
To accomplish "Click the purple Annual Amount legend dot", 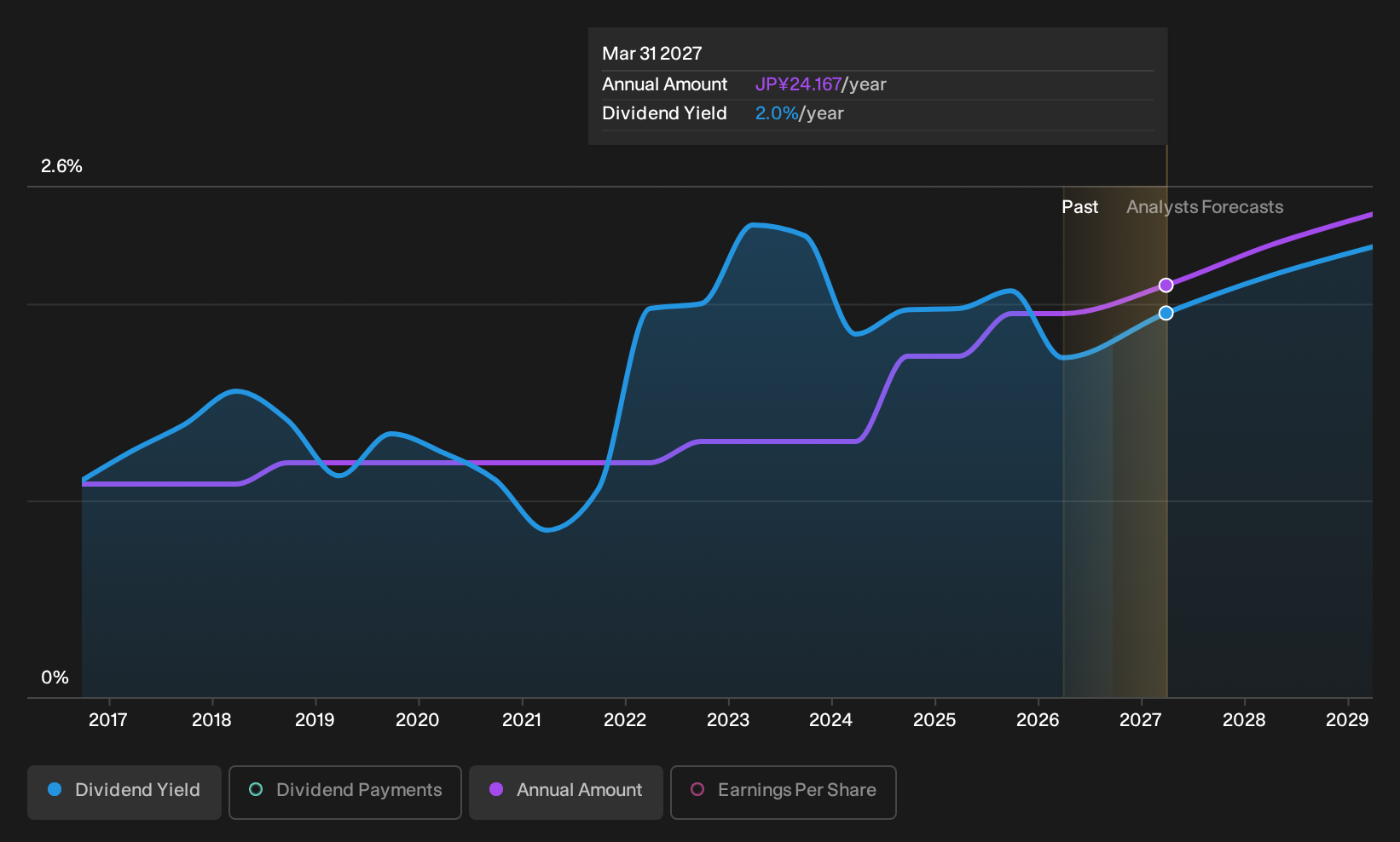I will point(496,789).
